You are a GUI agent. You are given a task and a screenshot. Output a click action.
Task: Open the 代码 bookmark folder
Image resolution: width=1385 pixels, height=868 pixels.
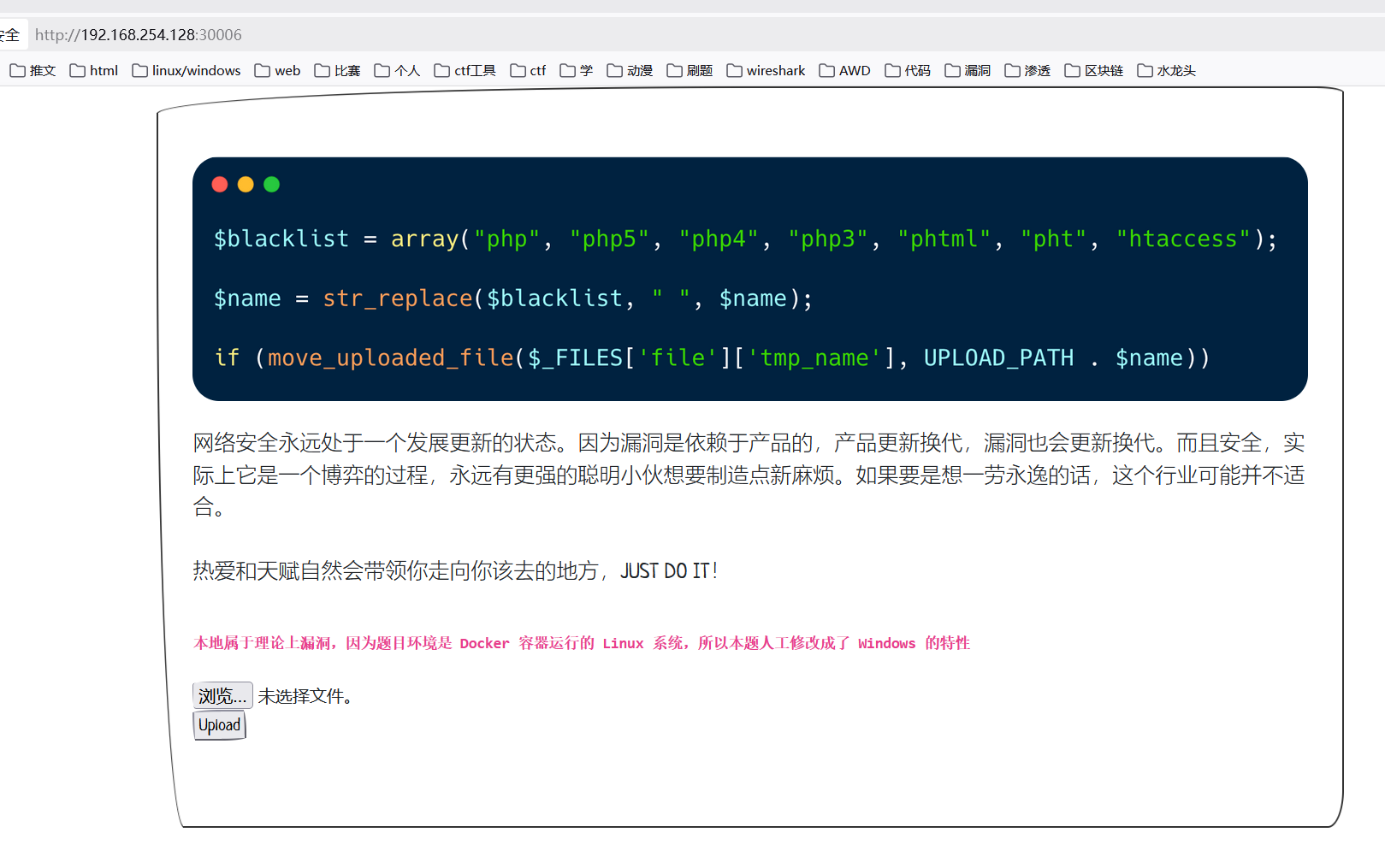point(909,70)
